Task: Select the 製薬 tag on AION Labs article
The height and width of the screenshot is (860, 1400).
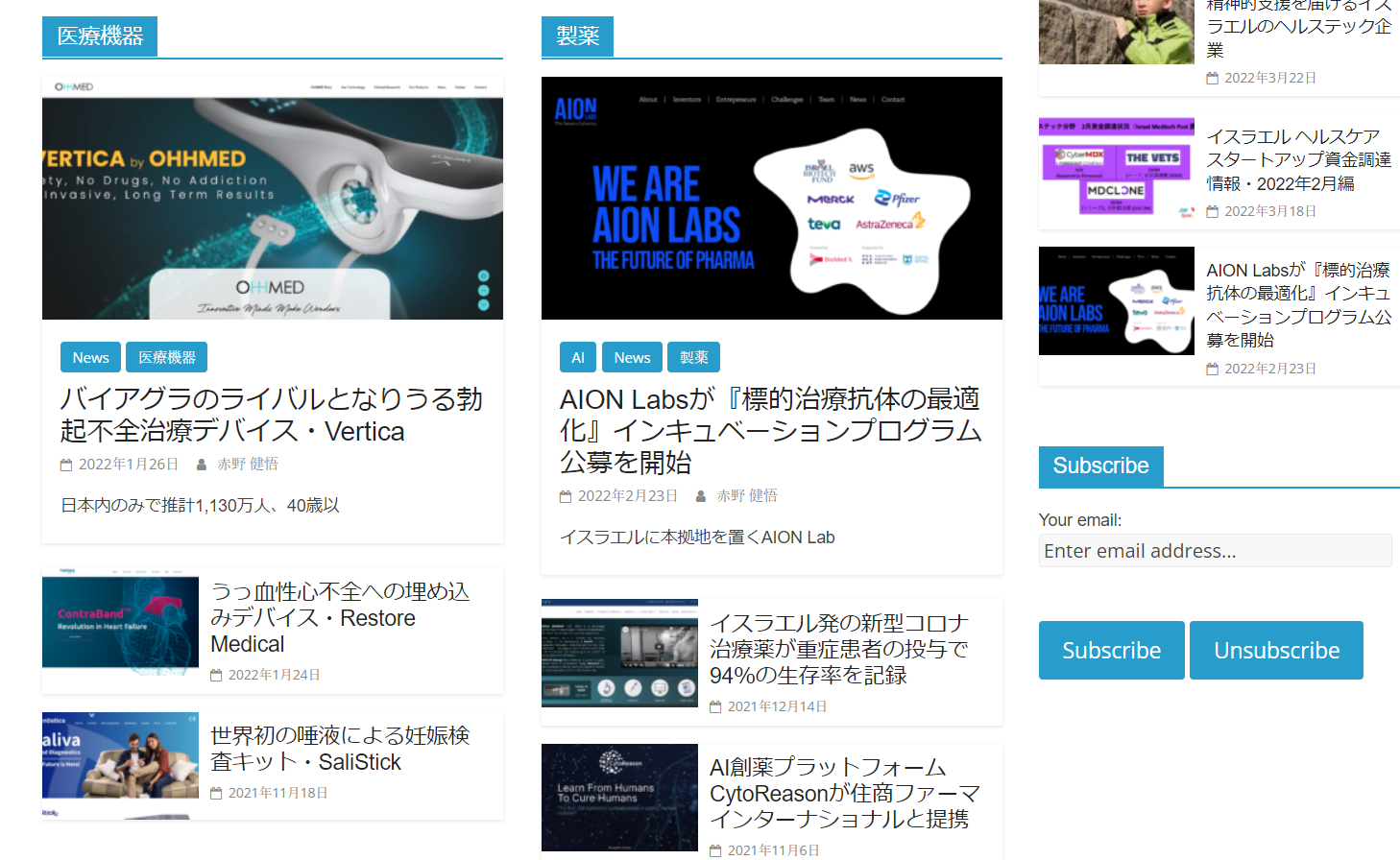Action: (694, 357)
